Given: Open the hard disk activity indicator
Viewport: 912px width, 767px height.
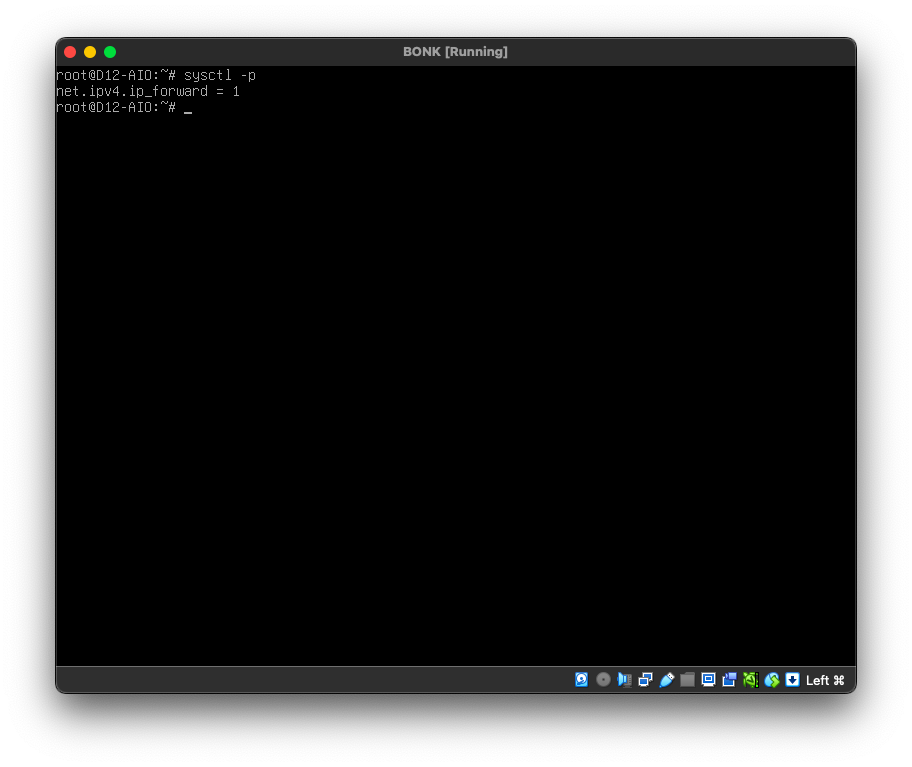Looking at the screenshot, I should pyautogui.click(x=581, y=680).
